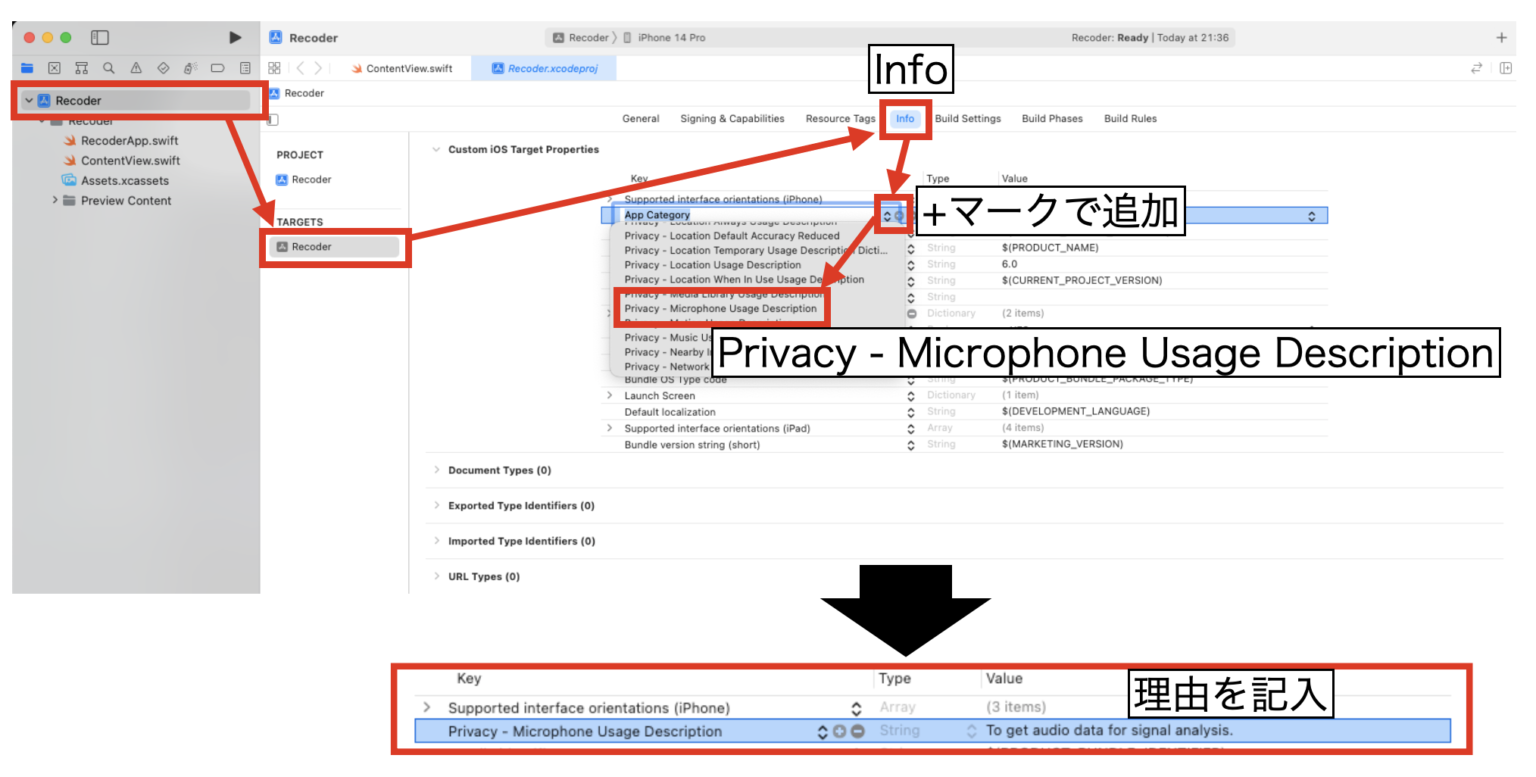The height and width of the screenshot is (777, 1536).
Task: Open the Issue navigator warning icon
Action: click(136, 68)
